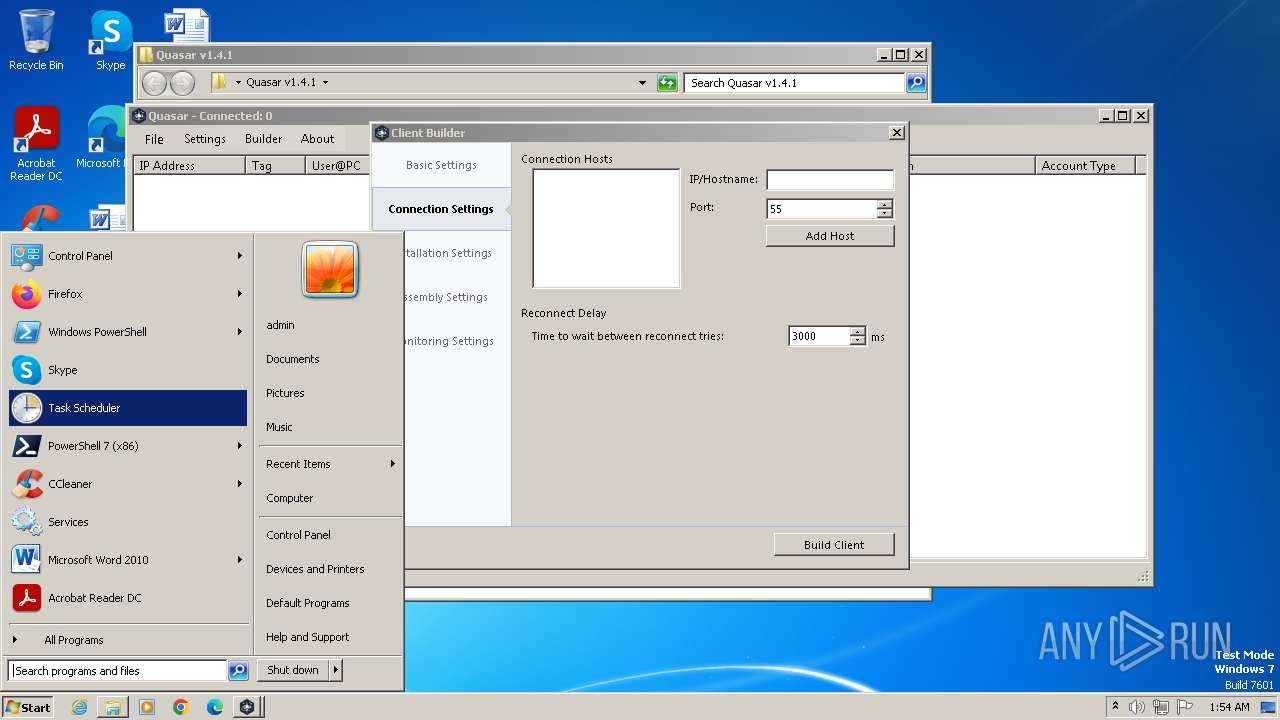Viewport: 1280px width, 720px height.
Task: Select Connection Settings tab
Action: 441,209
